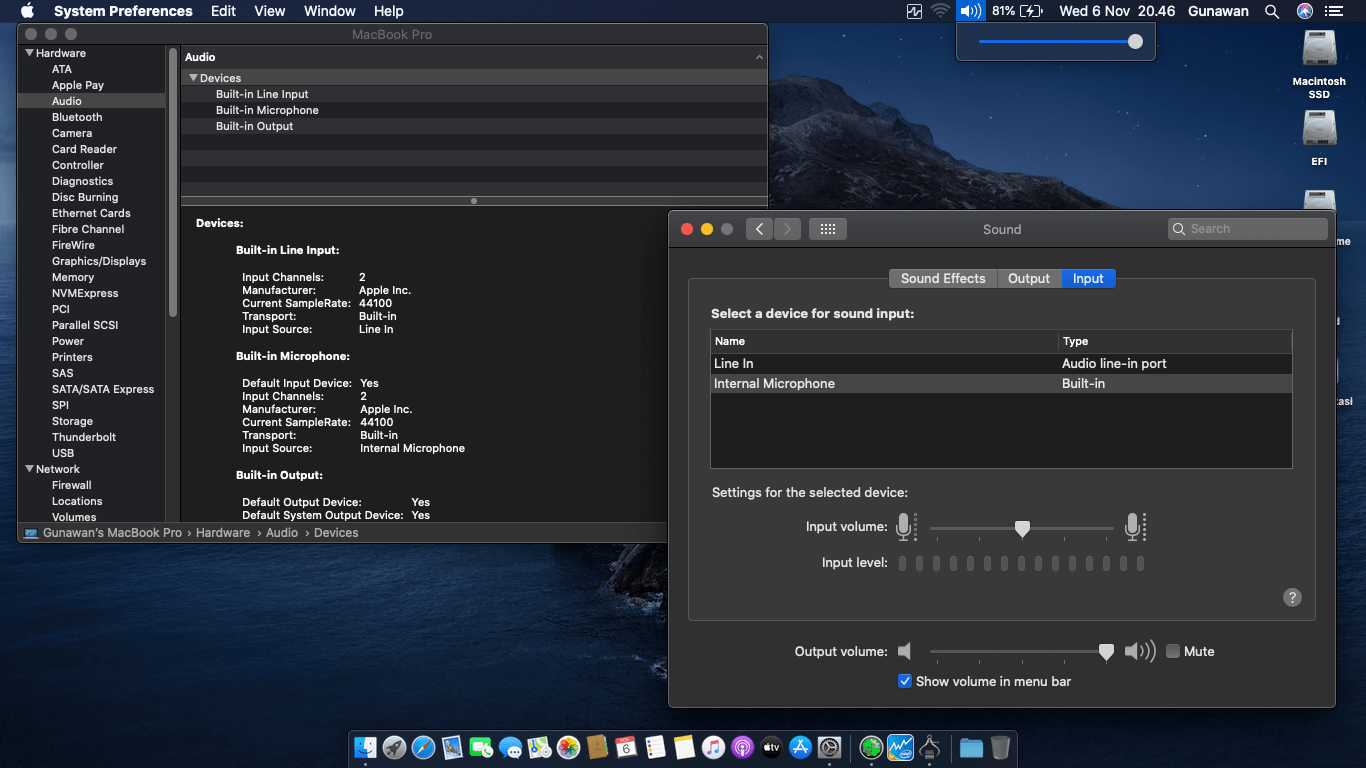Collapse the Hardware section in sidebar
Screen dimensions: 1366x768
tap(29, 53)
